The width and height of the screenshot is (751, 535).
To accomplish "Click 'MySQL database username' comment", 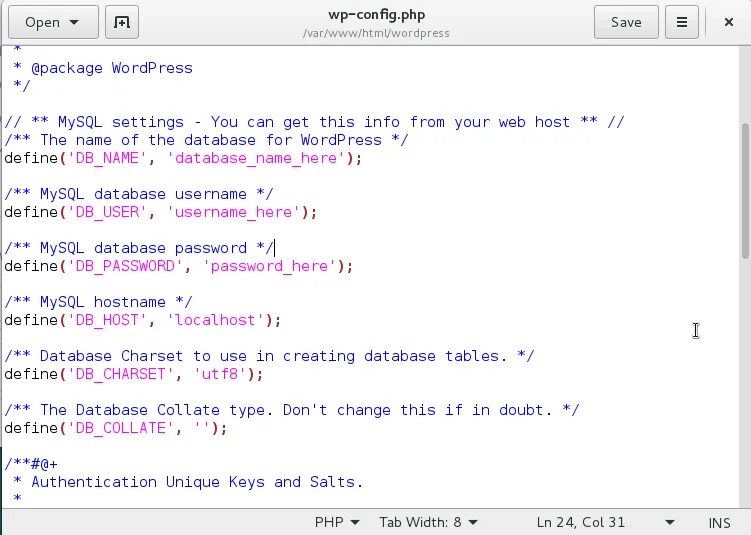I will coord(139,194).
